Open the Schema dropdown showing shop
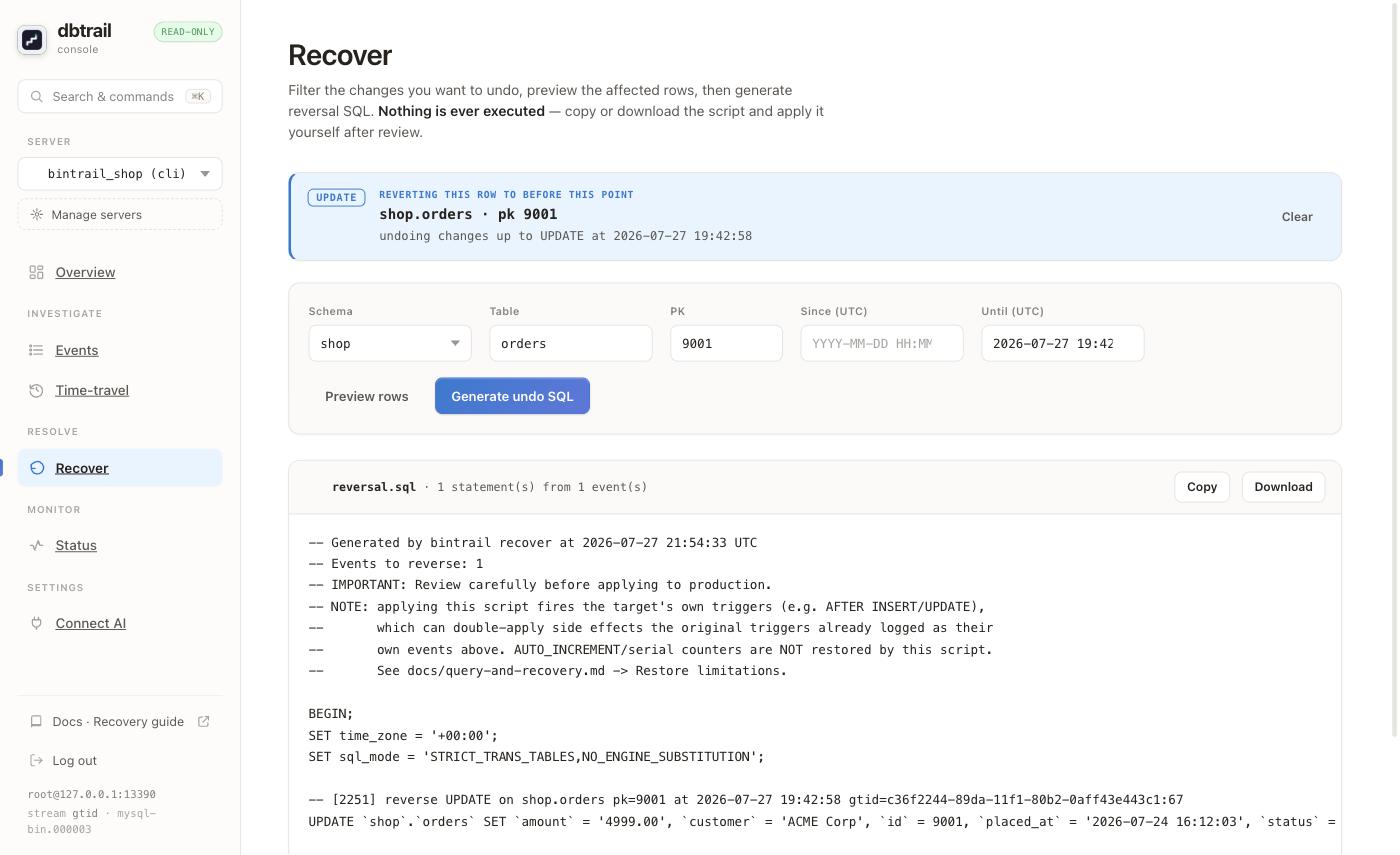This screenshot has width=1400, height=855. (x=390, y=343)
